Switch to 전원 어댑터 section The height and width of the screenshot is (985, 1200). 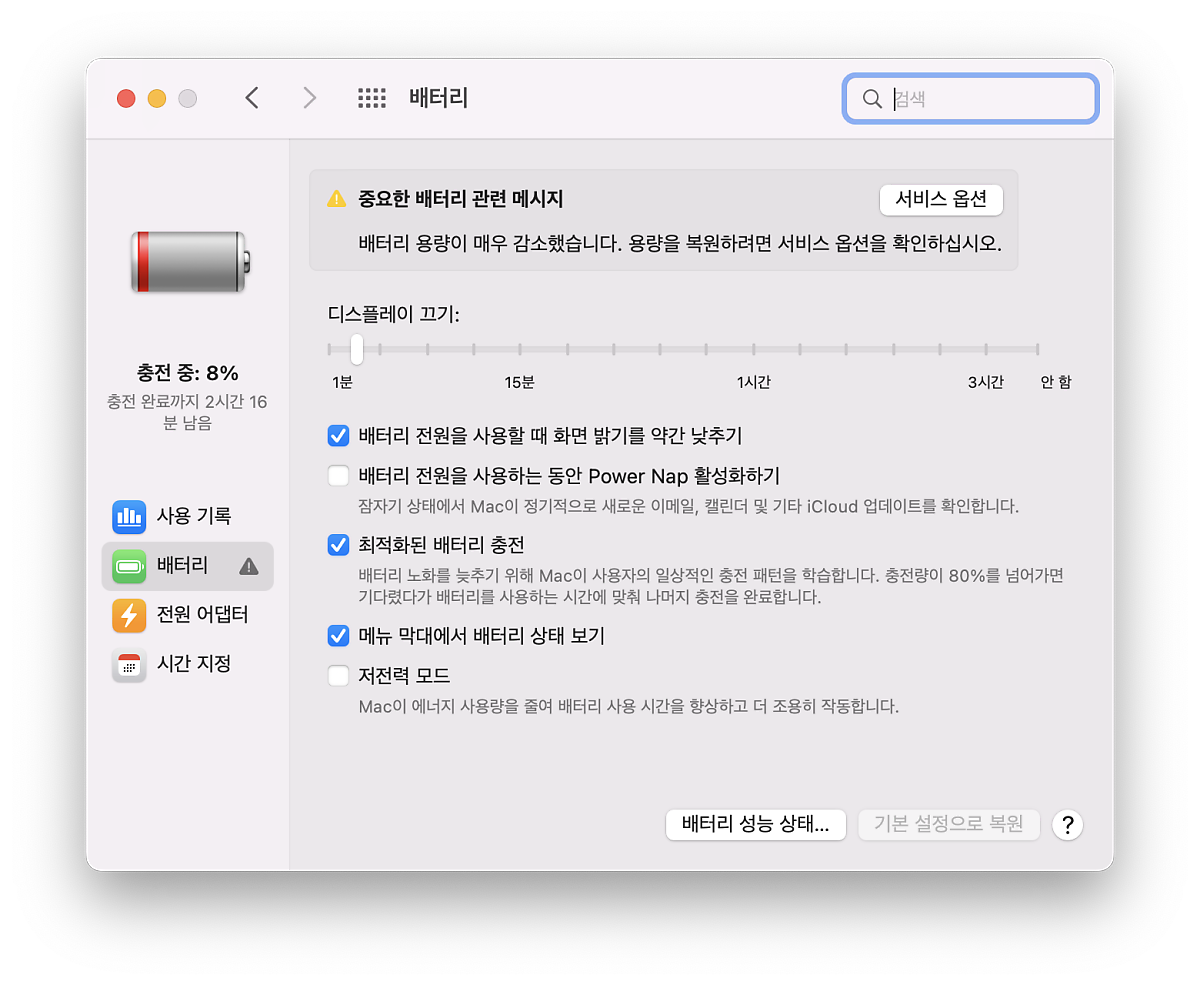click(188, 615)
